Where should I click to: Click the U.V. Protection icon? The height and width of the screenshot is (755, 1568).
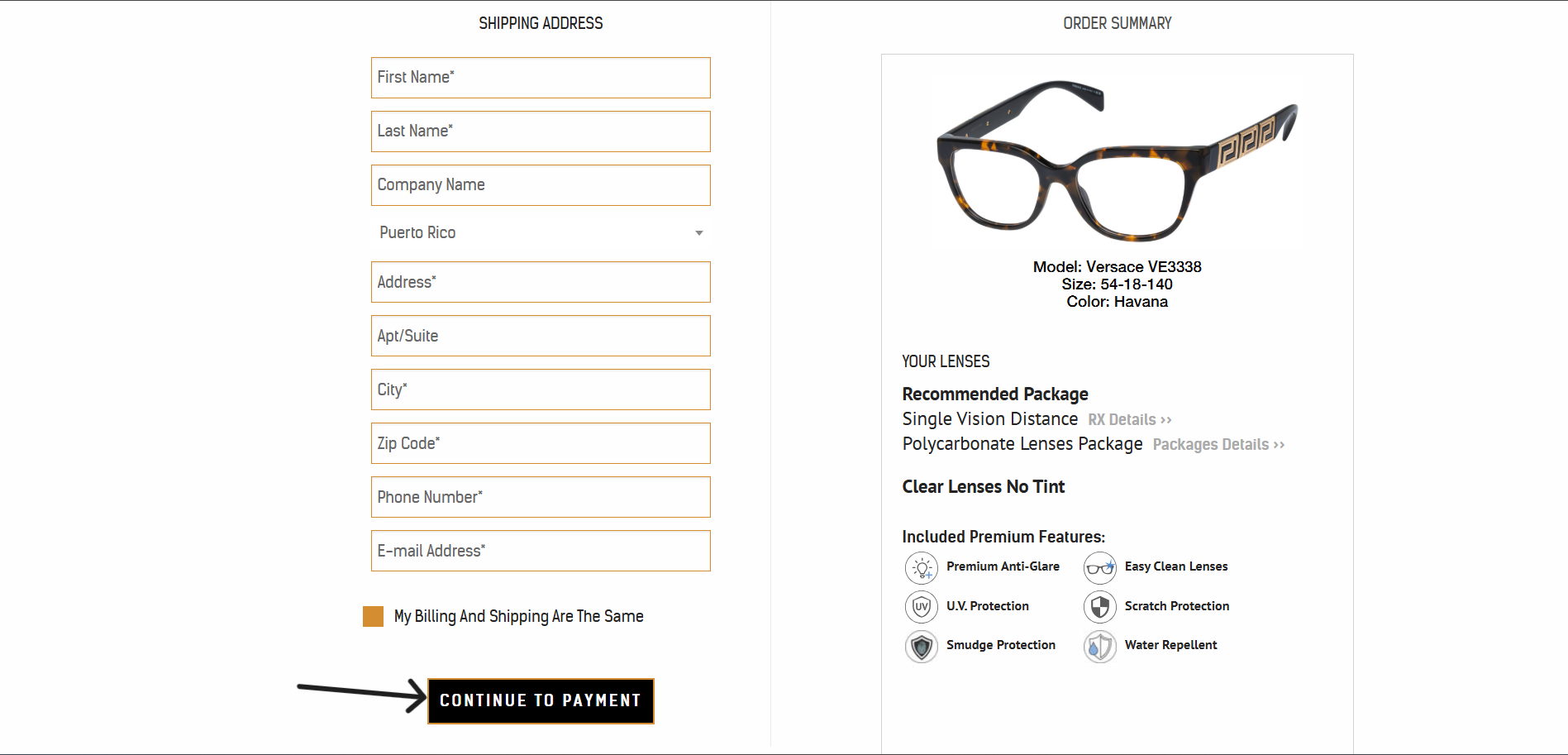921,606
